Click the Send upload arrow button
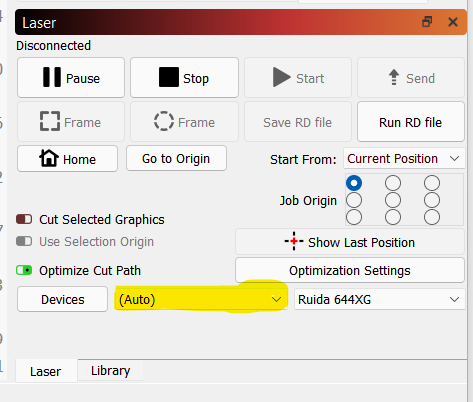 coord(411,78)
